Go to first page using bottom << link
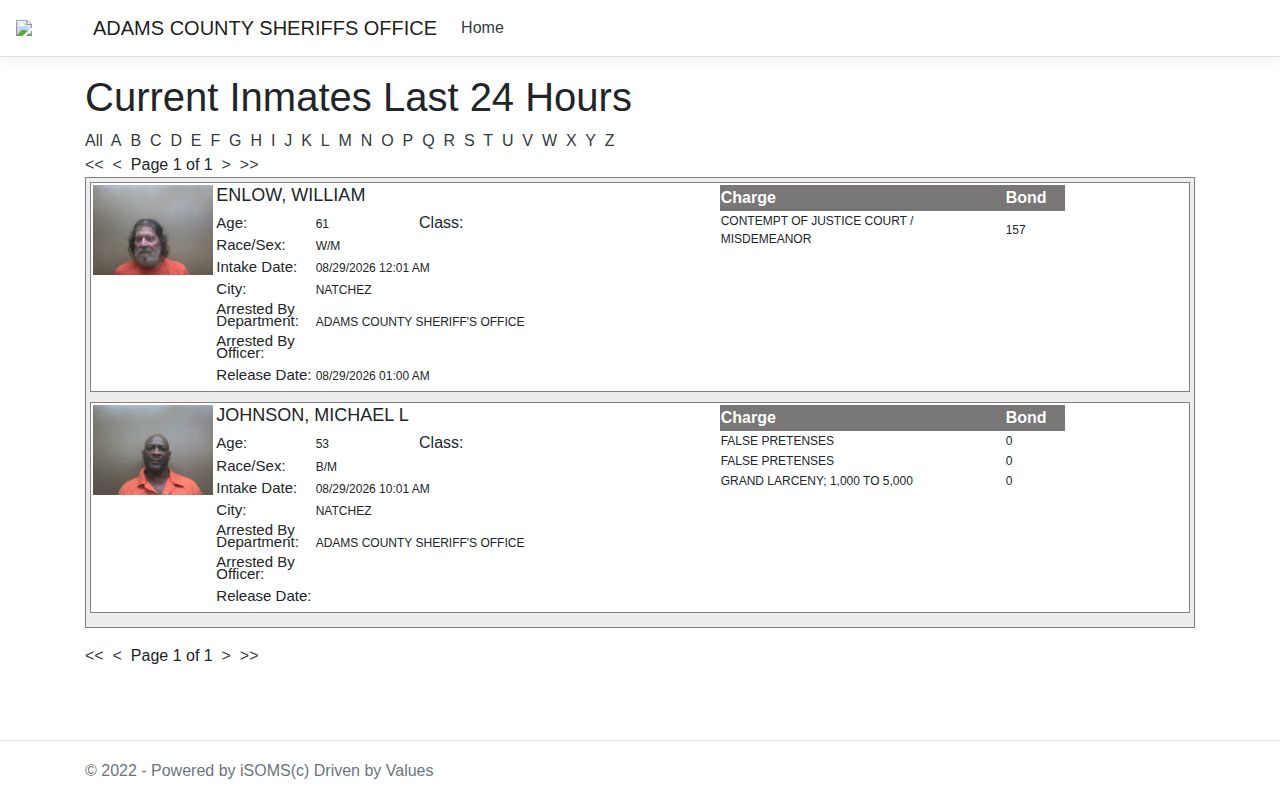This screenshot has width=1280, height=800. [94, 656]
